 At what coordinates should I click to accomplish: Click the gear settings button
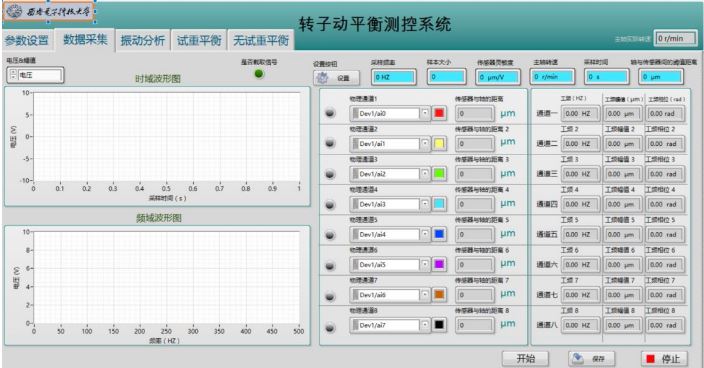click(x=336, y=78)
